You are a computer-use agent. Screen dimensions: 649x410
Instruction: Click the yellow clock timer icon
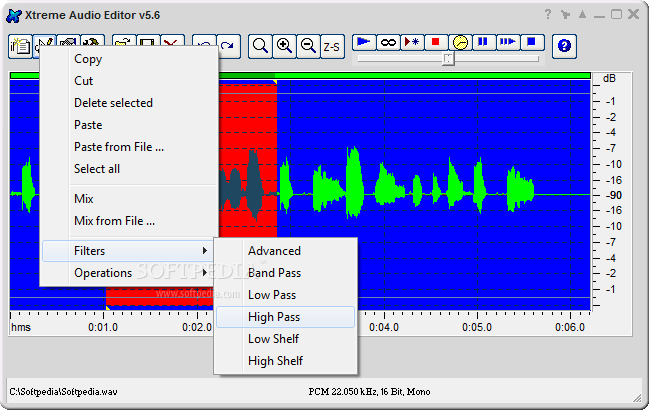(x=460, y=42)
